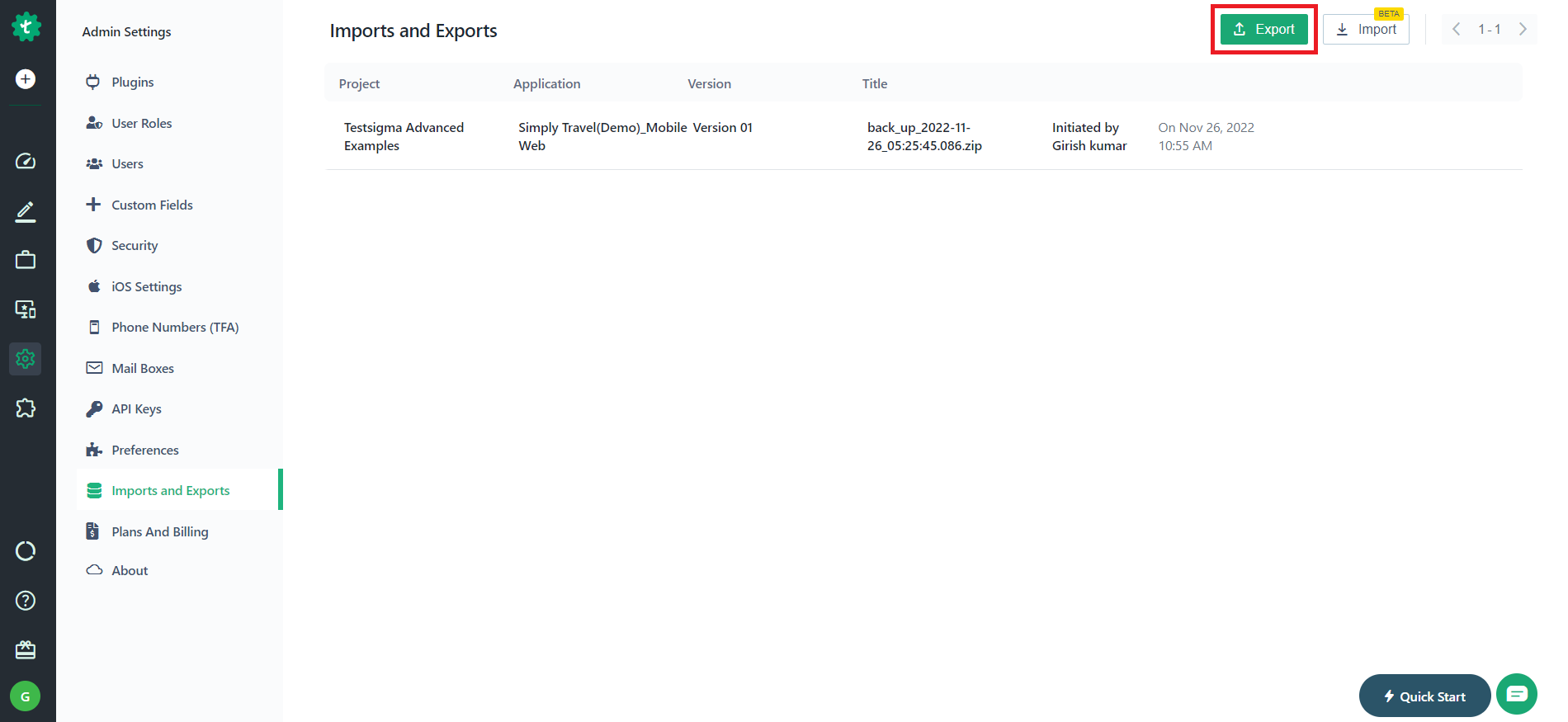This screenshot has height=722, width=1568.
Task: Click the usage circle icon
Action: pyautogui.click(x=26, y=551)
